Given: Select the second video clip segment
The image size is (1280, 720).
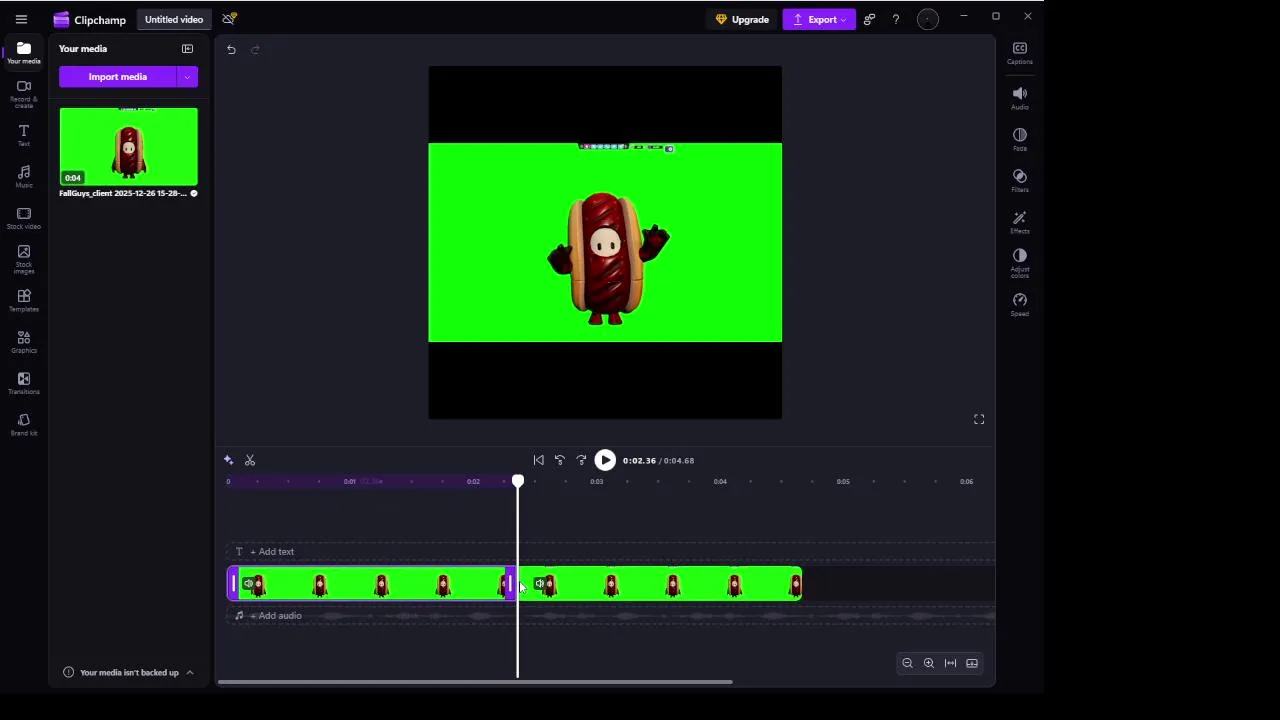Looking at the screenshot, I should [x=660, y=584].
